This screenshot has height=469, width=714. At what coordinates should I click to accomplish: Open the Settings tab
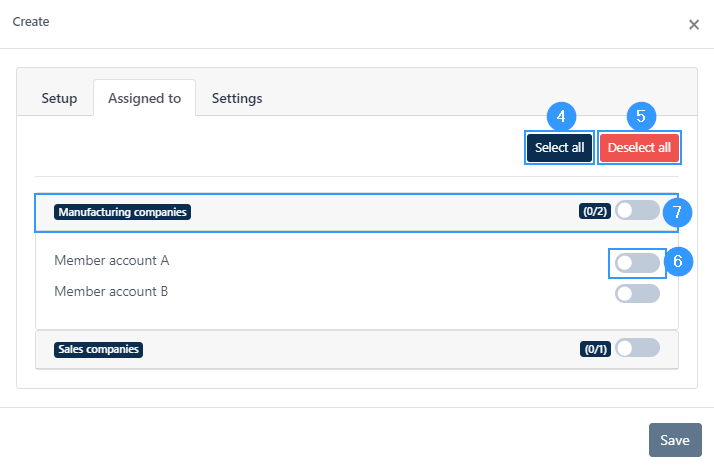tap(237, 98)
